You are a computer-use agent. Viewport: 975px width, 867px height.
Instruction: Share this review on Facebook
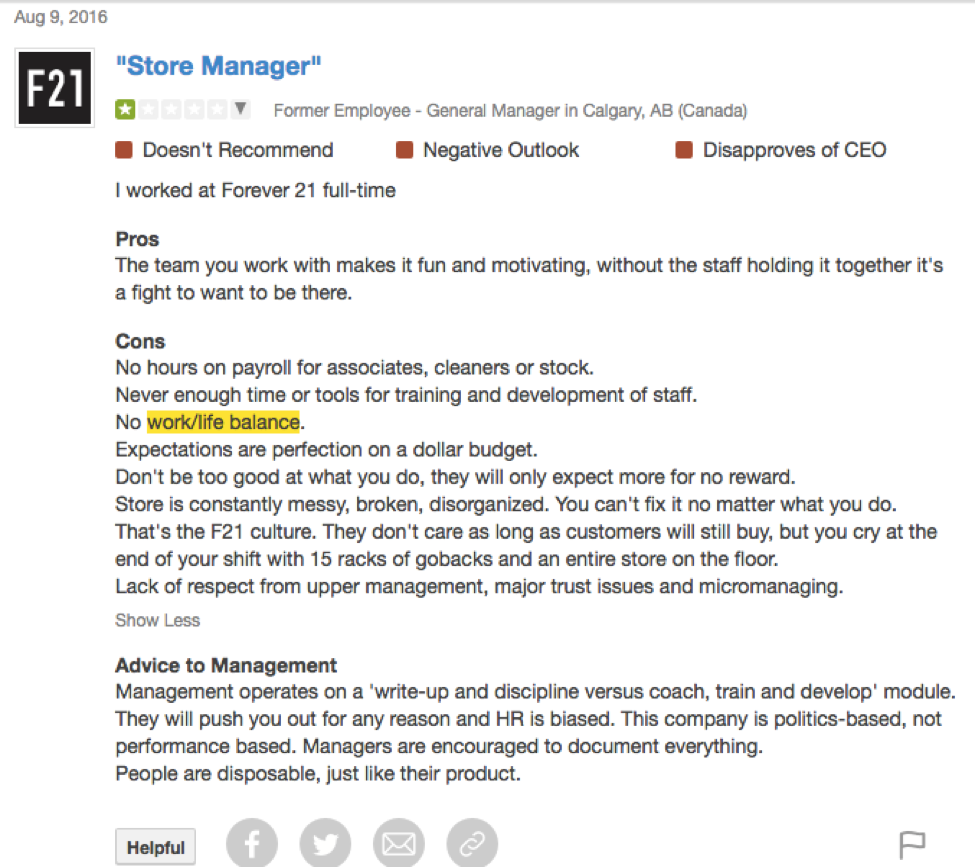(x=252, y=843)
